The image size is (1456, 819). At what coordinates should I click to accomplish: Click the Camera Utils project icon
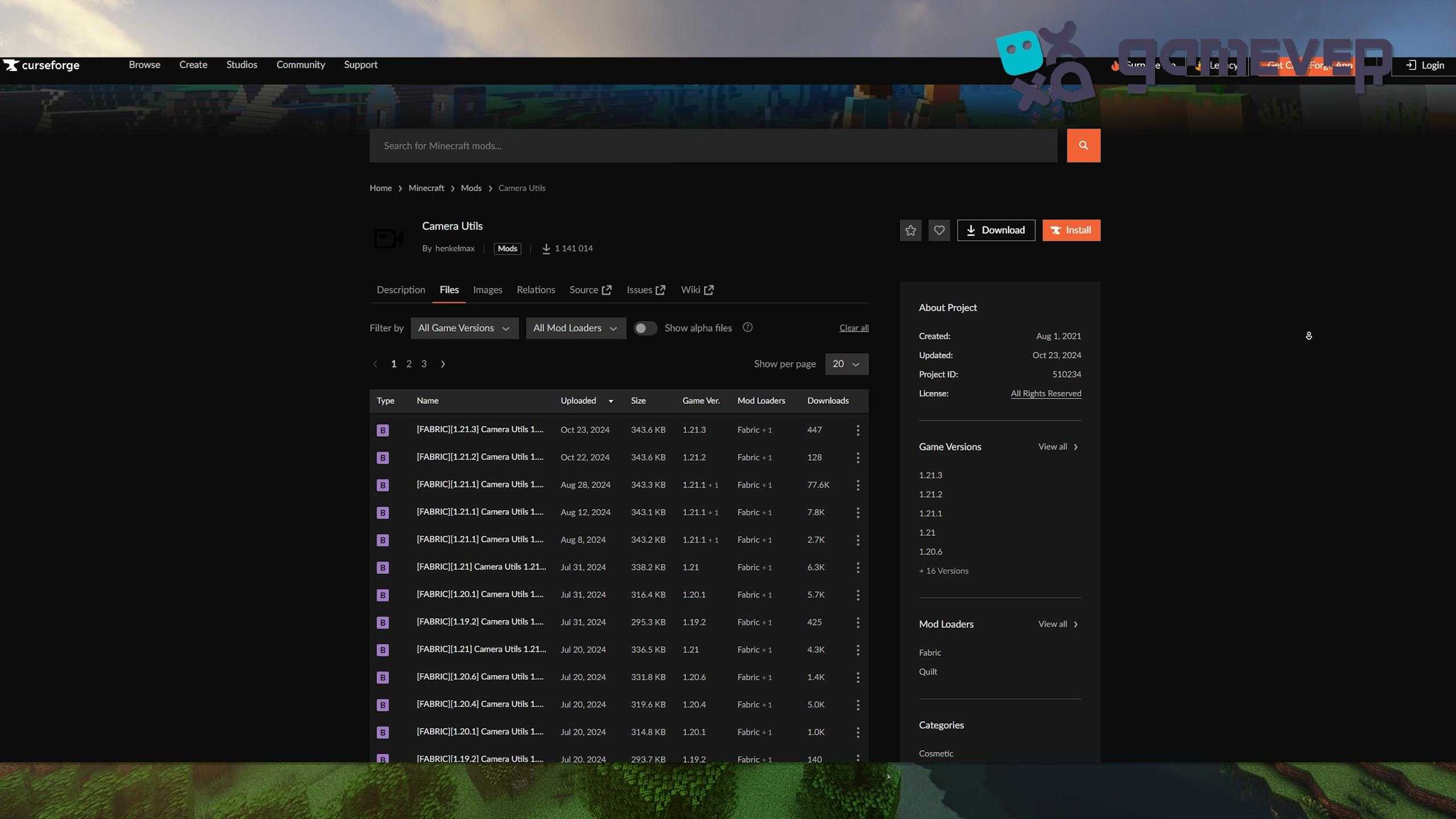click(388, 238)
